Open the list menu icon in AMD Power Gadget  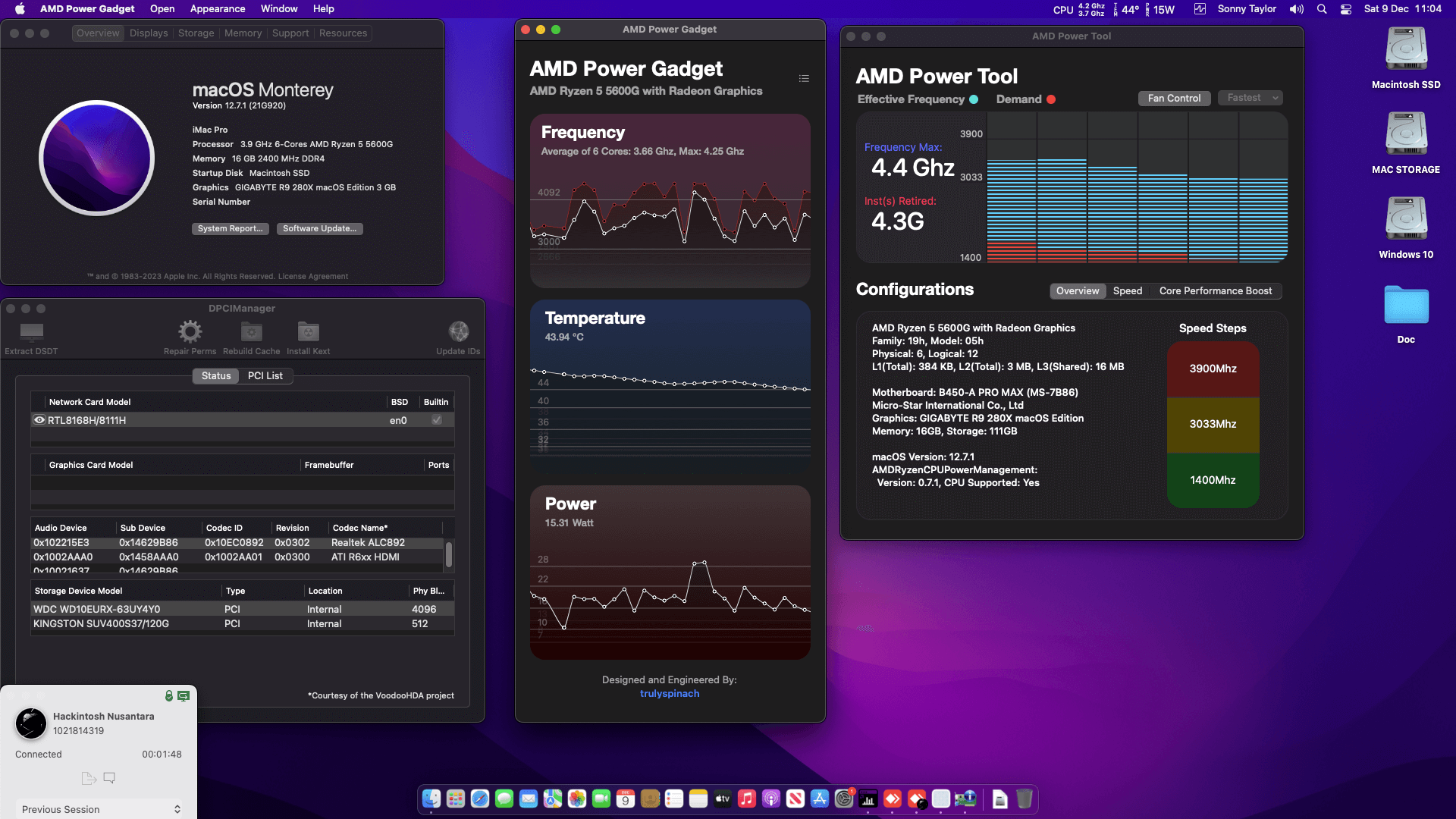[x=804, y=78]
